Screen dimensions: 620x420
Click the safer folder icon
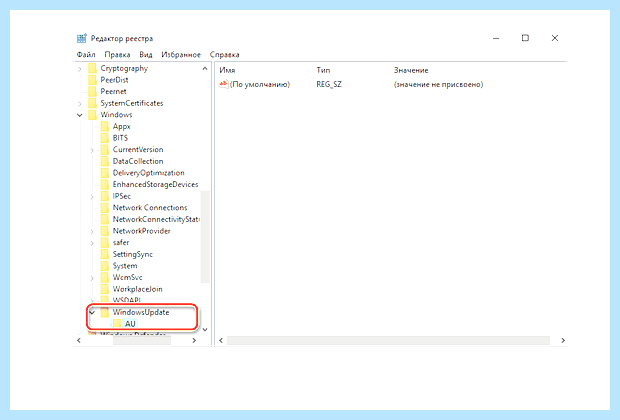click(105, 242)
